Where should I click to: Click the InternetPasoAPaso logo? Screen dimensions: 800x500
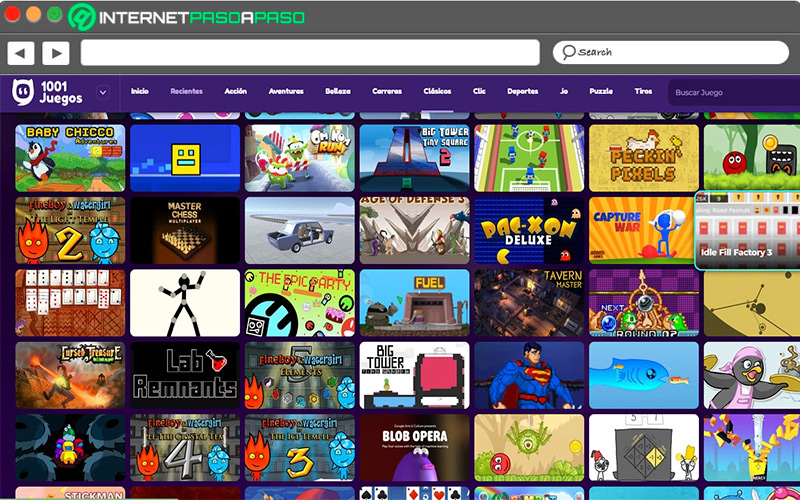click(187, 17)
